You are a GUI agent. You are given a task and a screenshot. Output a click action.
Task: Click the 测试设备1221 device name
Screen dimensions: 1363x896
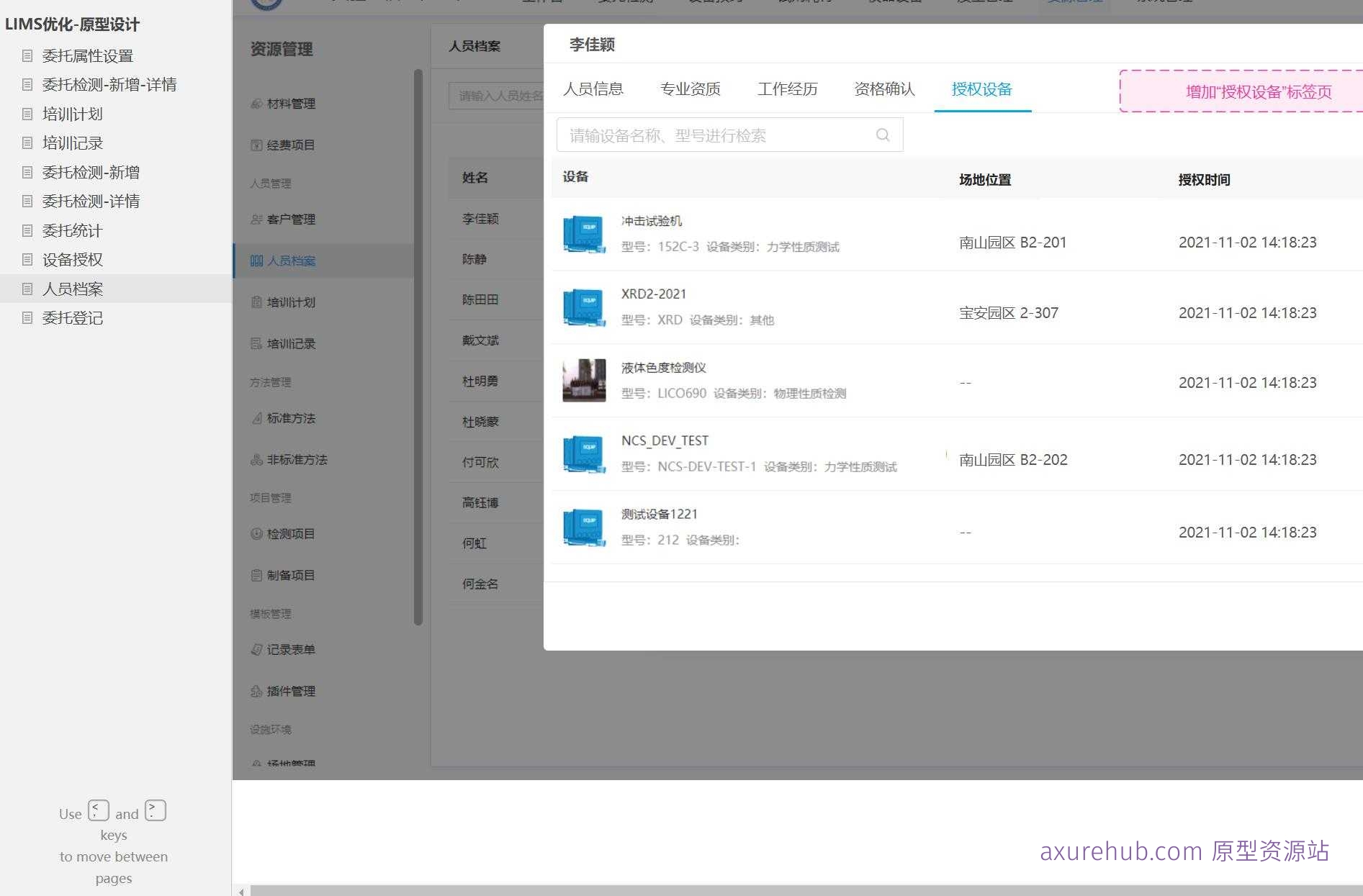(x=660, y=514)
